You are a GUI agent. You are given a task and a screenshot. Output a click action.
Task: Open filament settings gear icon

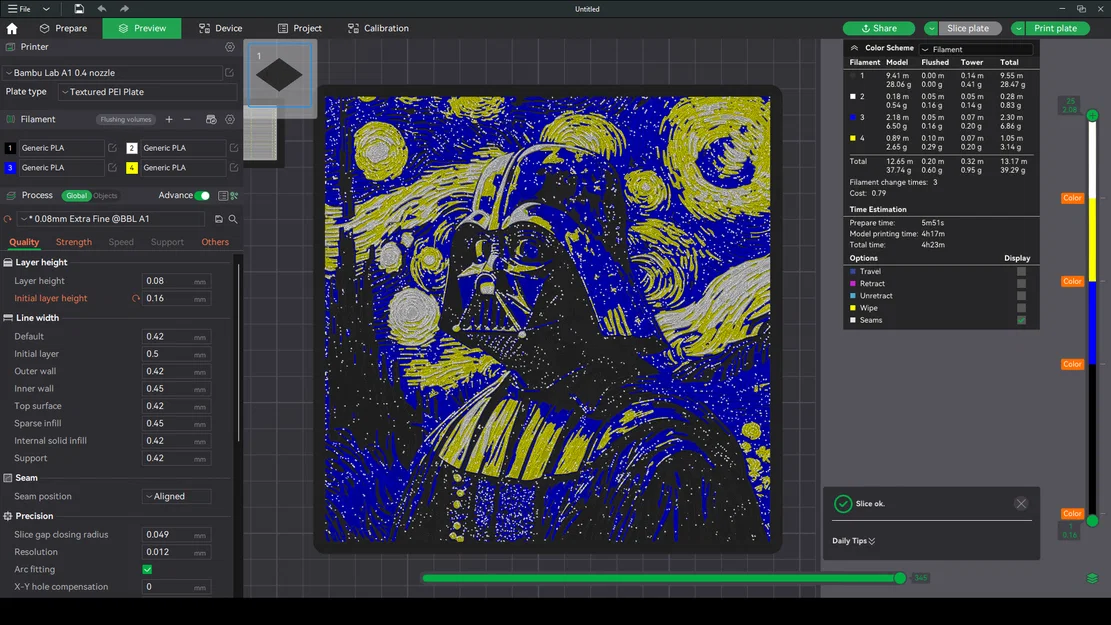(230, 120)
